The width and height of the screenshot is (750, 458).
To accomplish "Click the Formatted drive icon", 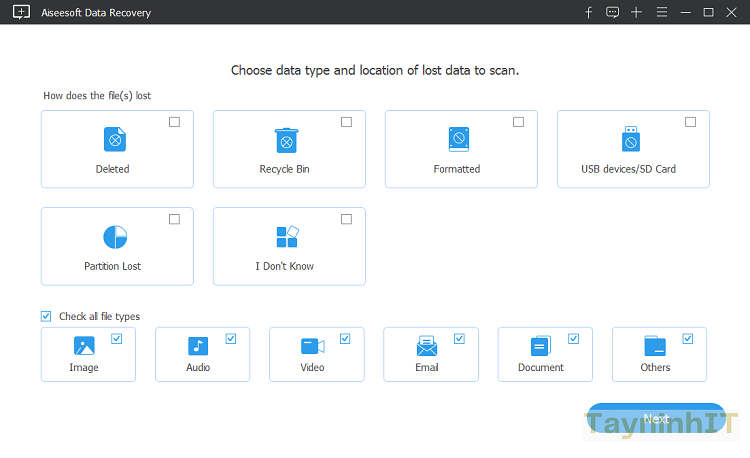I will 459,139.
